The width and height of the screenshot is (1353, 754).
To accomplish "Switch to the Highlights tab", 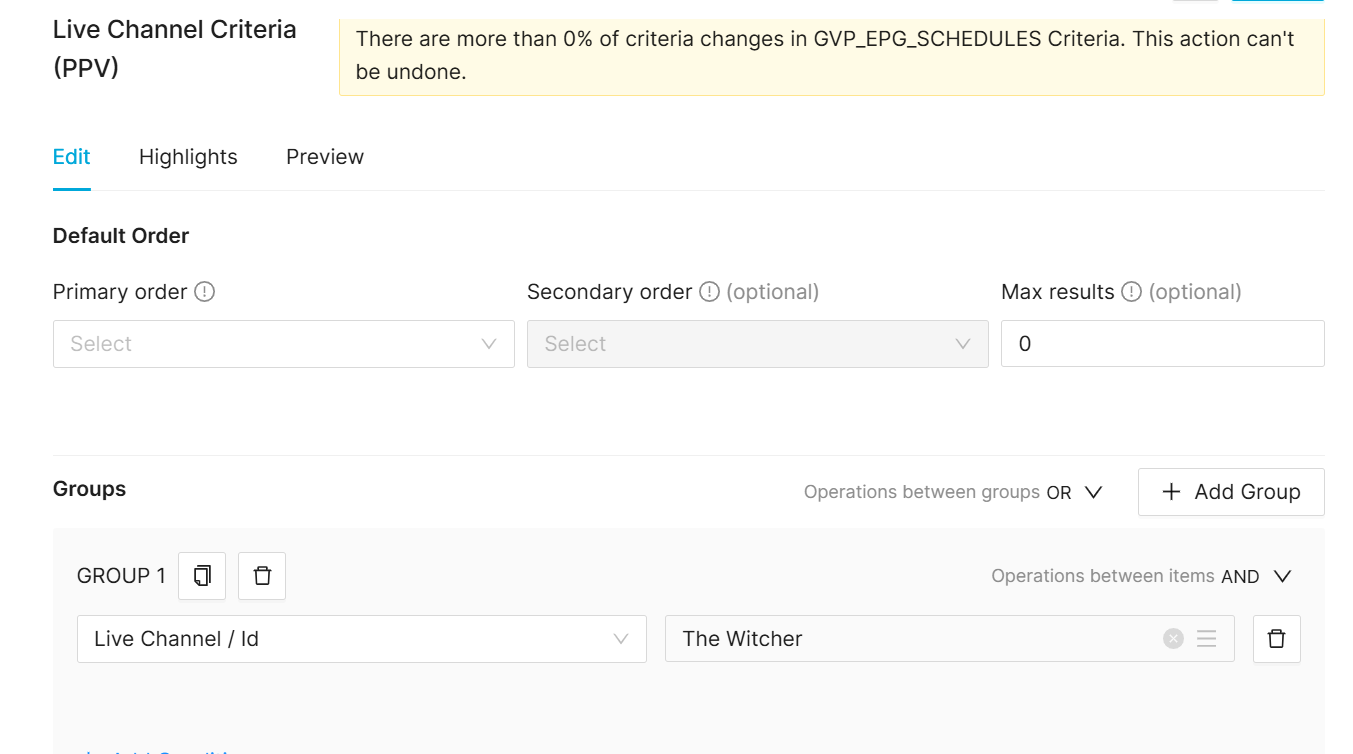I will (188, 157).
